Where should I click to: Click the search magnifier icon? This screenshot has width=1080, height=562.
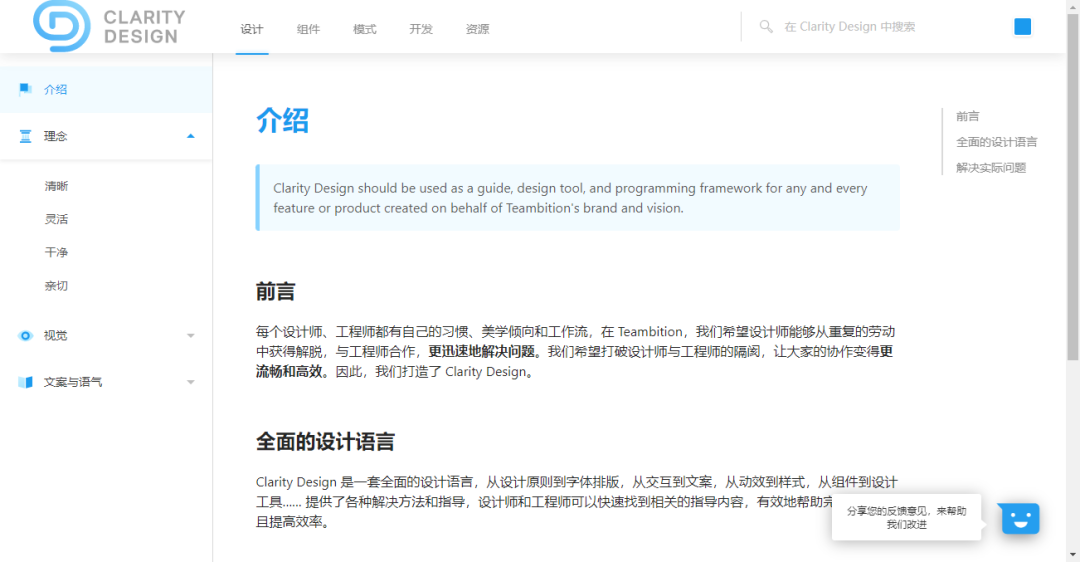[x=766, y=26]
